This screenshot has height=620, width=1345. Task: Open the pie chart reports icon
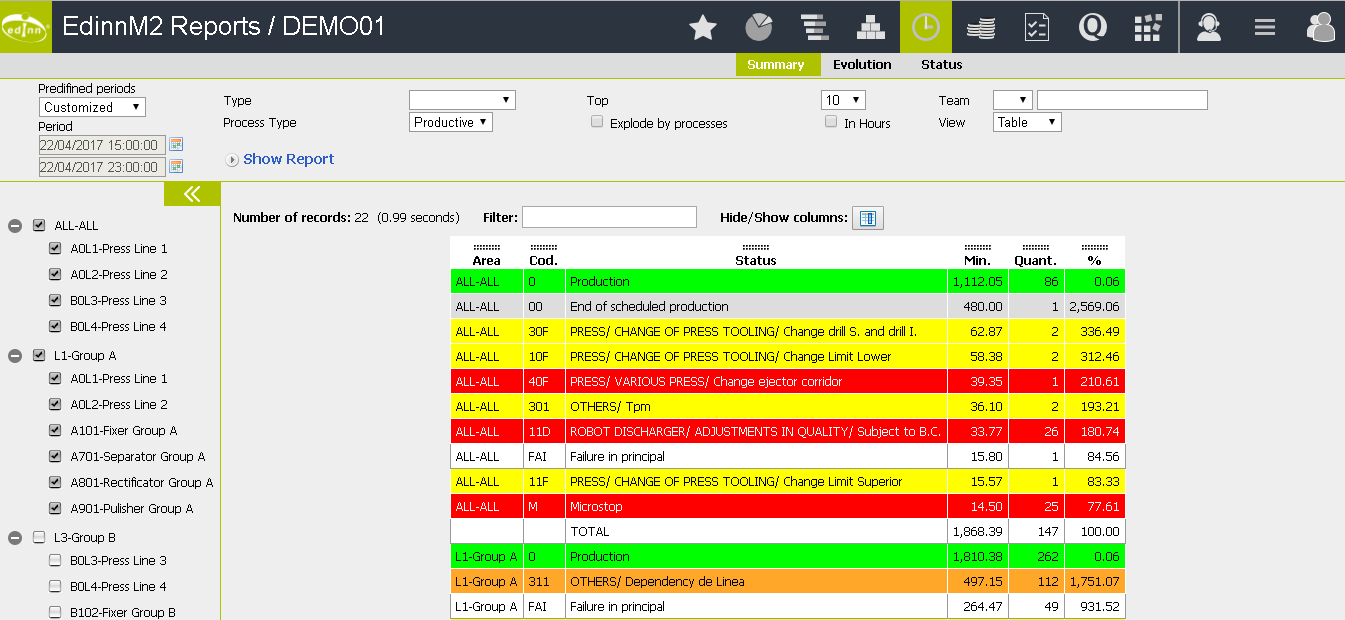(759, 27)
